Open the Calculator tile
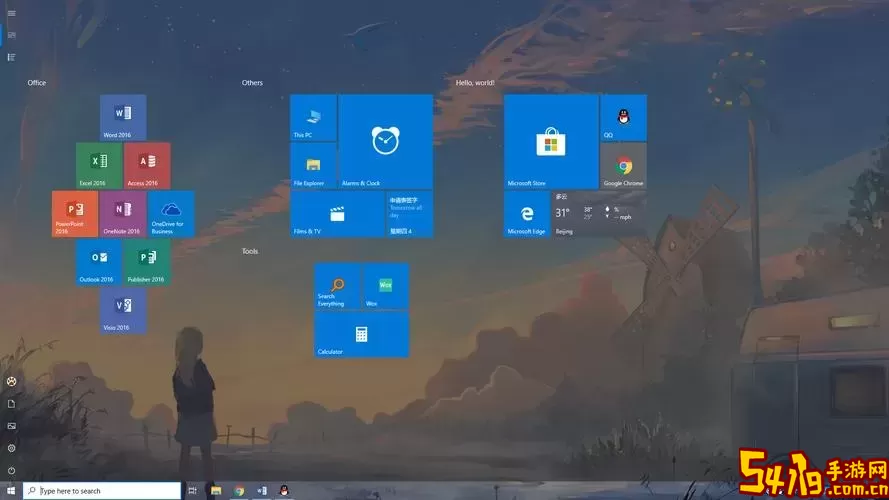The width and height of the screenshot is (889, 500). click(362, 334)
